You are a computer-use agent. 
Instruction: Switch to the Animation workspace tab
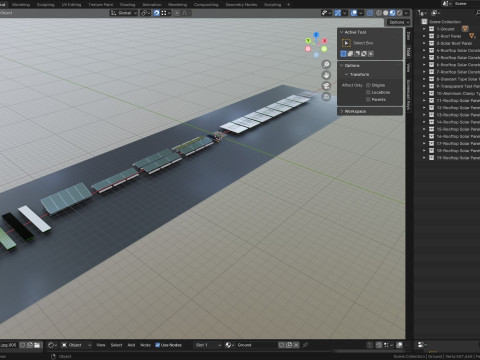click(x=152, y=5)
